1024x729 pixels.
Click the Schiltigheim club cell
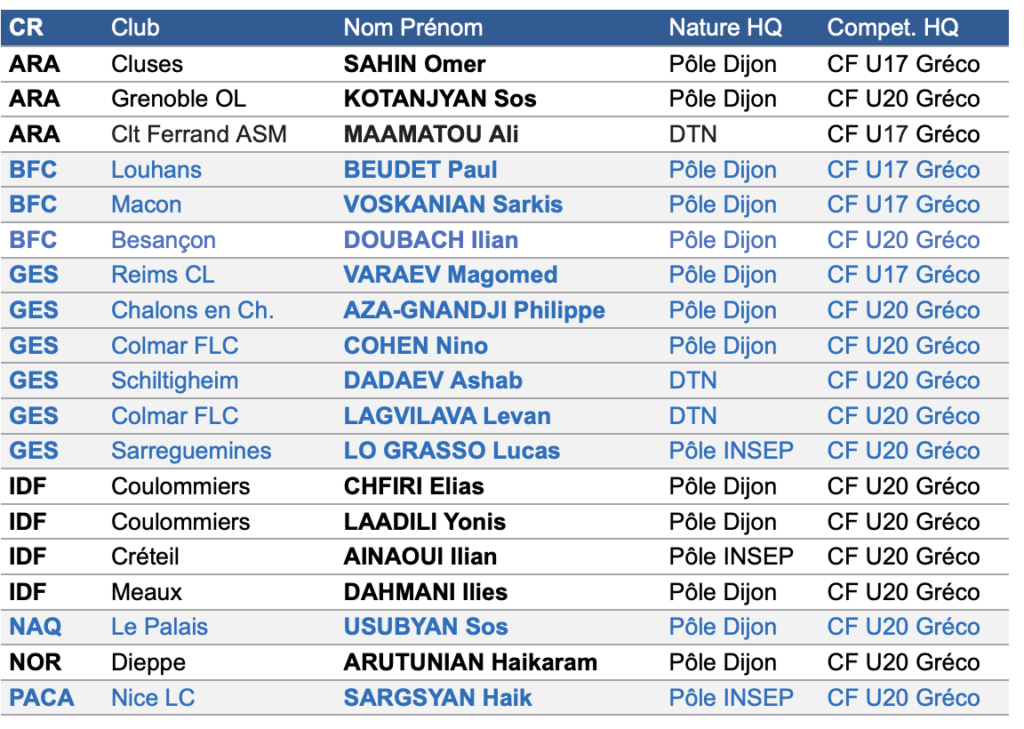175,381
